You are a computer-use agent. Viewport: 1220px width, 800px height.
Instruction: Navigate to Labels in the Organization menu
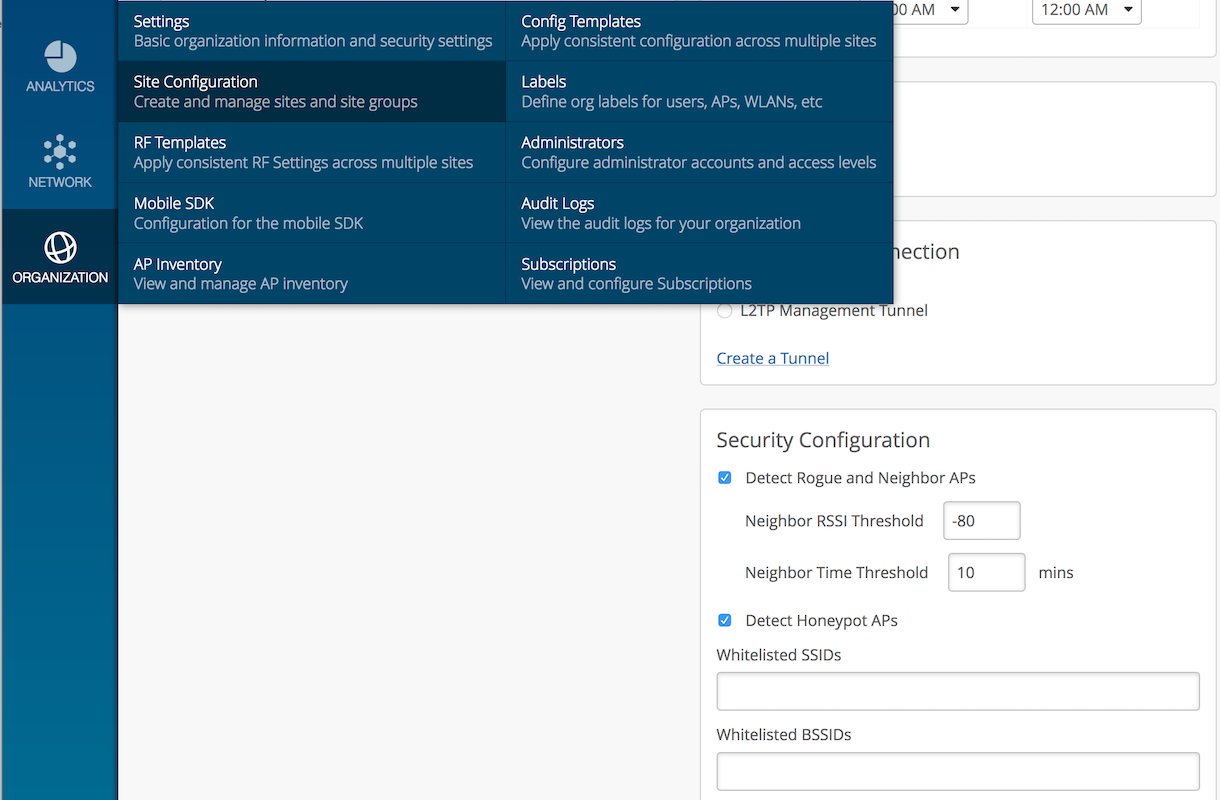[699, 92]
